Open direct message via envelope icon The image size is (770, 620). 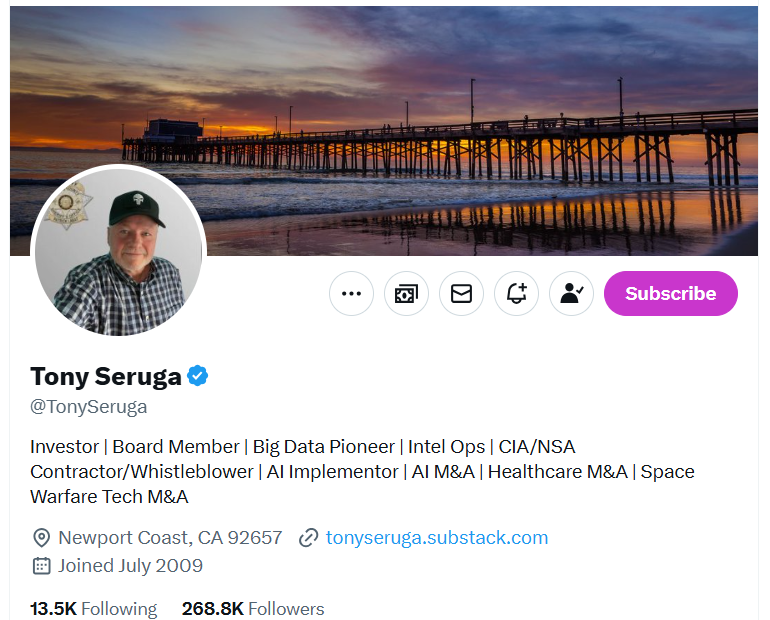[461, 294]
